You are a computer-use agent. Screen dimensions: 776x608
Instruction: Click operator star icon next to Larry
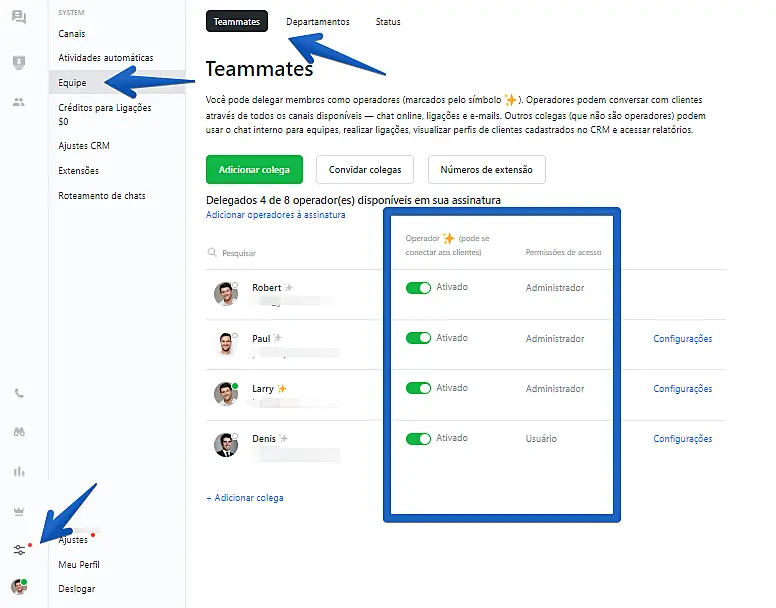coord(282,388)
